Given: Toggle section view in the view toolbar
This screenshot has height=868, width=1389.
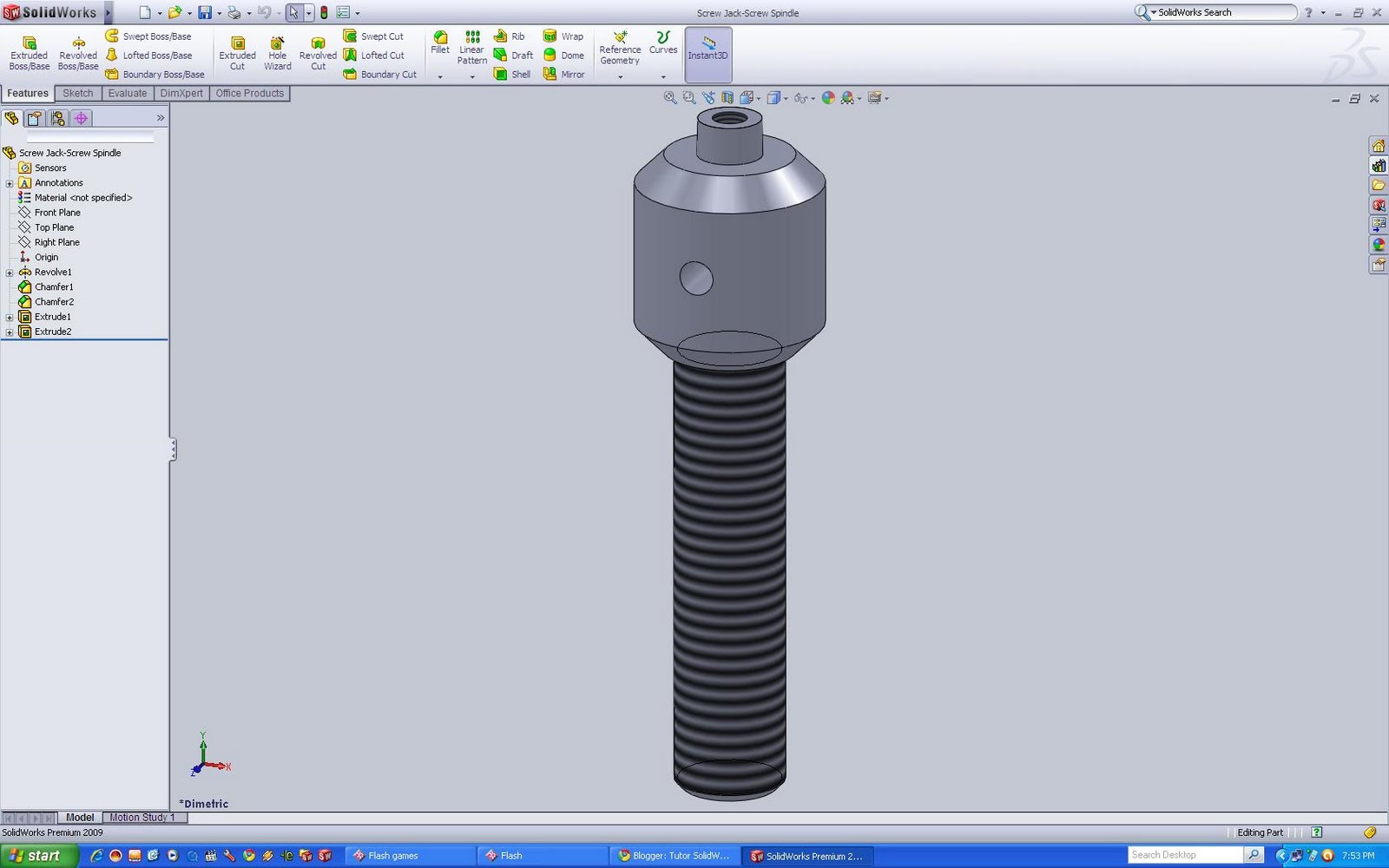Looking at the screenshot, I should tap(727, 97).
